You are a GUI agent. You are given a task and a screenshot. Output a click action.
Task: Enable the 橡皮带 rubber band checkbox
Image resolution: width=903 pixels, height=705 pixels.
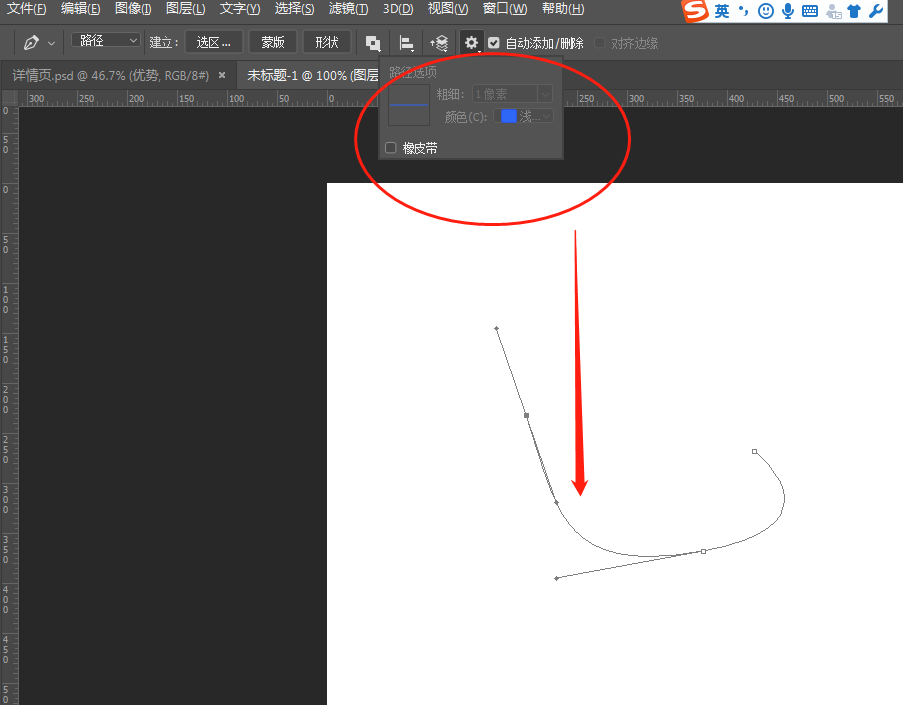click(391, 148)
